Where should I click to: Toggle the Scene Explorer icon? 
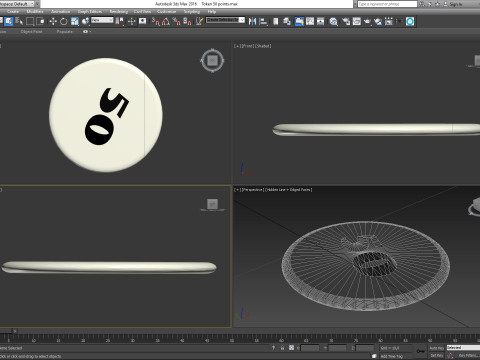tap(275, 22)
